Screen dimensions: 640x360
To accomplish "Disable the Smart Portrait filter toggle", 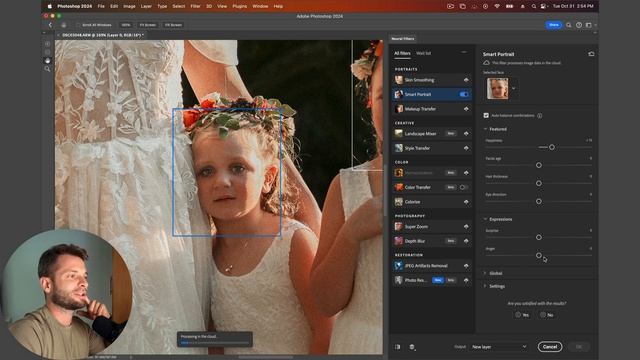I will [x=464, y=94].
